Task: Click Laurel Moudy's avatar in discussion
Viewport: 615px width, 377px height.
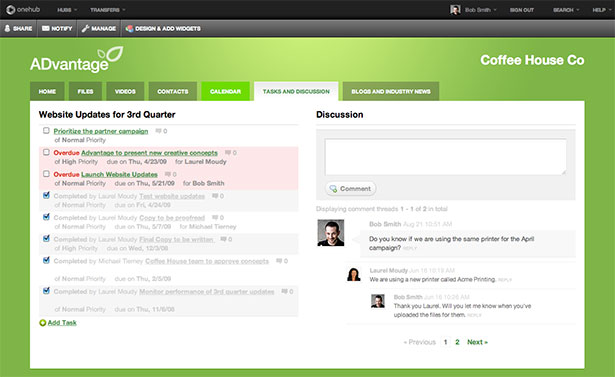Action: (353, 274)
